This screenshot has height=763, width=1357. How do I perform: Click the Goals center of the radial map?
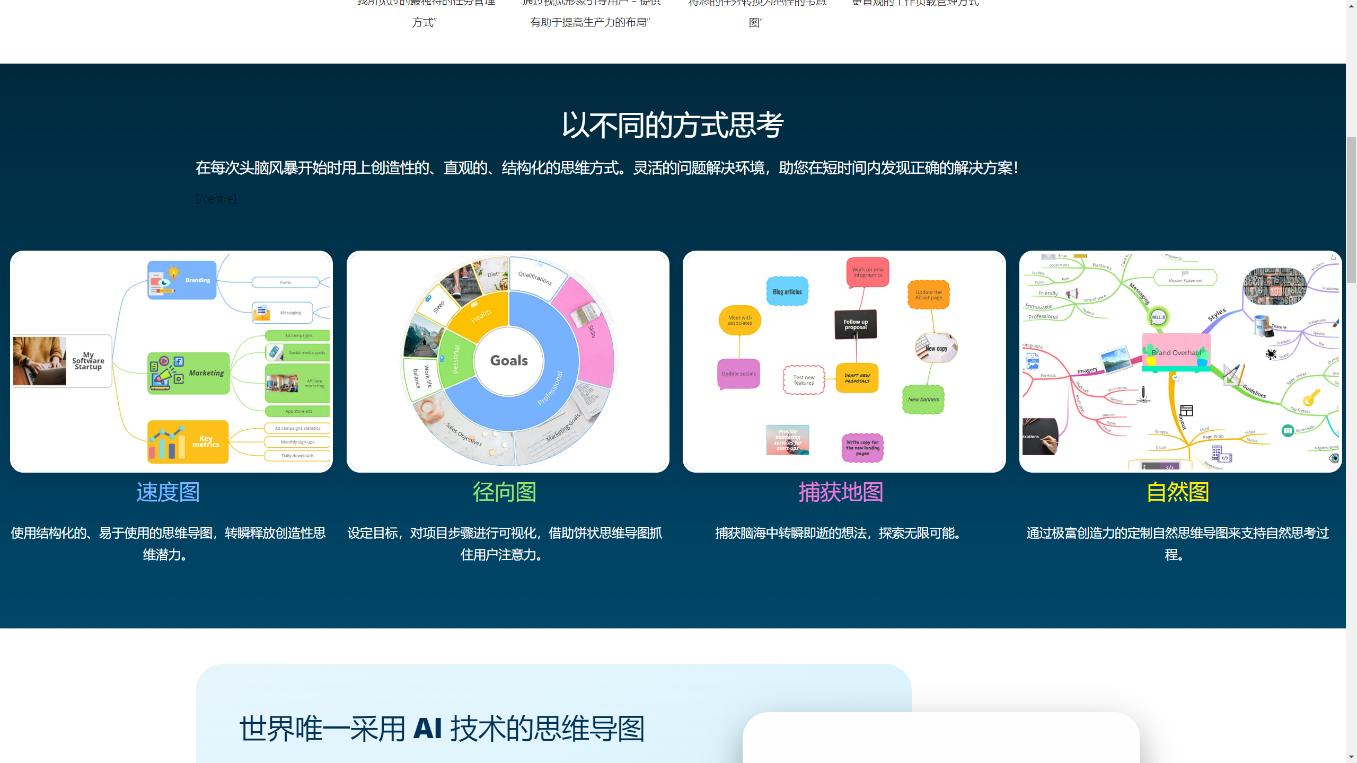pos(509,360)
